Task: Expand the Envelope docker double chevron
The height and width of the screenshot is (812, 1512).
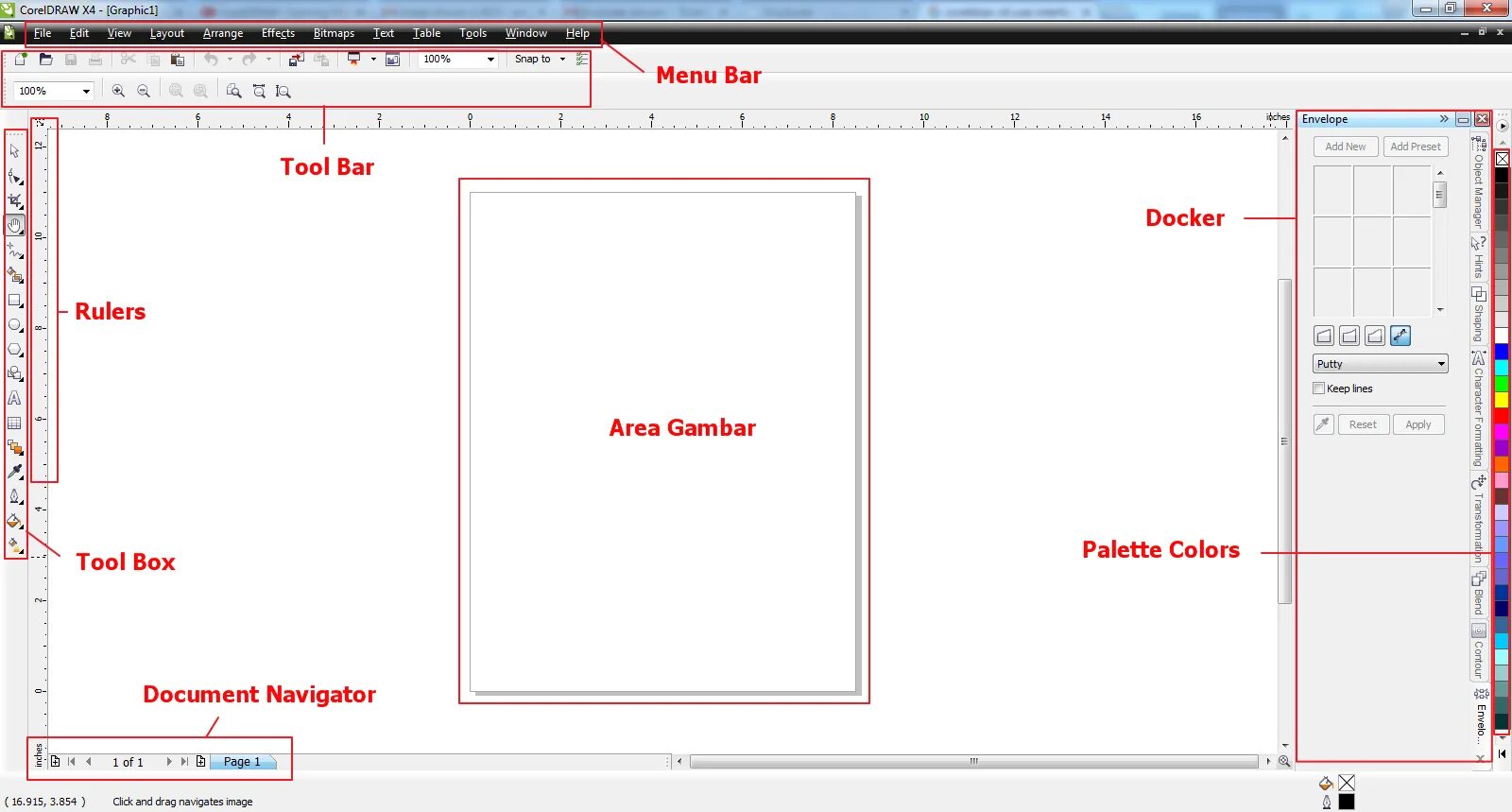Action: 1444,119
